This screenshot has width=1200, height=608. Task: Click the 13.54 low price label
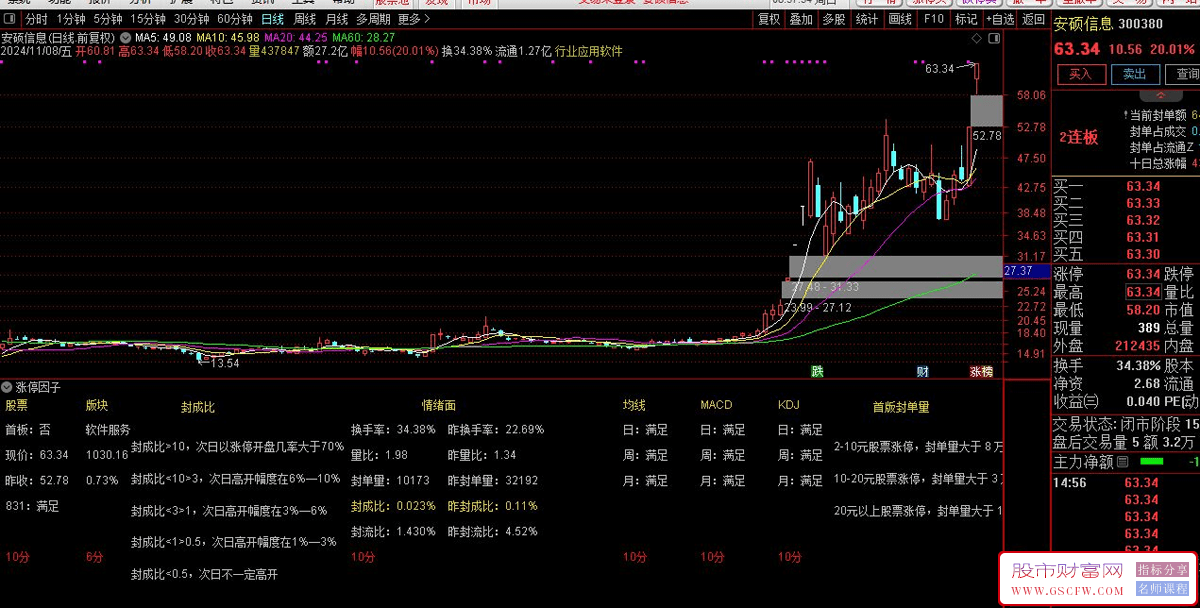[225, 363]
